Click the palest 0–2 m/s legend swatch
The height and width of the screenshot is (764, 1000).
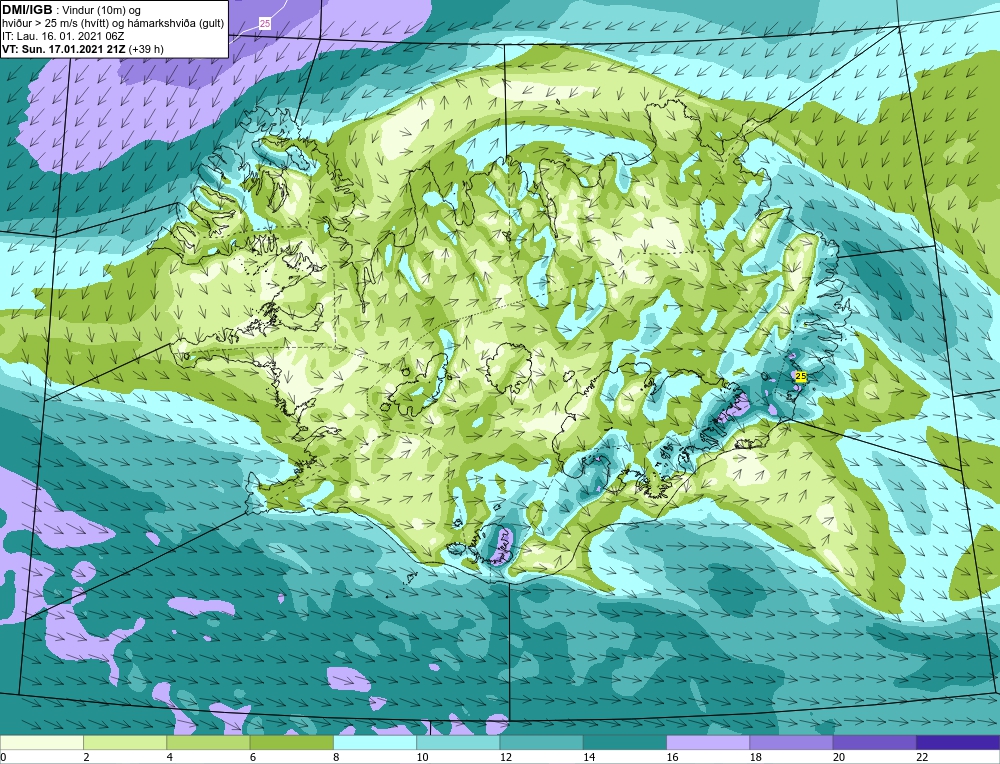pos(41,743)
